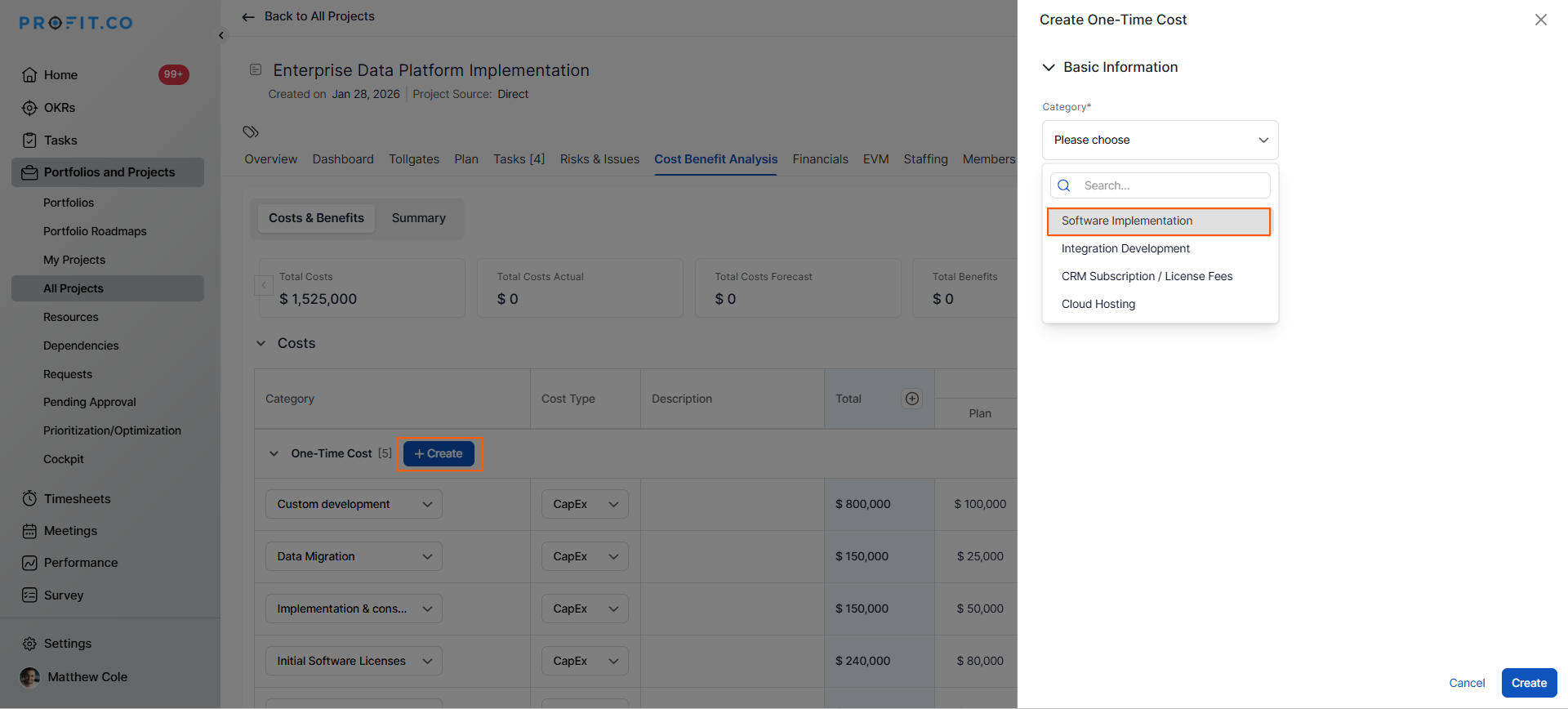Image resolution: width=1568 pixels, height=709 pixels.
Task: Open the Survey section
Action: click(x=64, y=595)
